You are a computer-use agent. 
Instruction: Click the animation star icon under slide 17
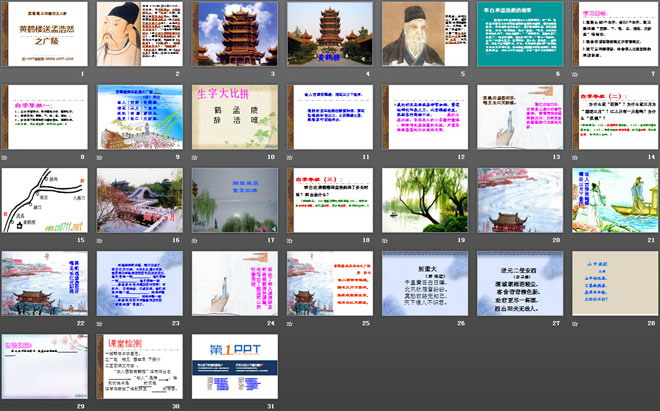tap(195, 241)
